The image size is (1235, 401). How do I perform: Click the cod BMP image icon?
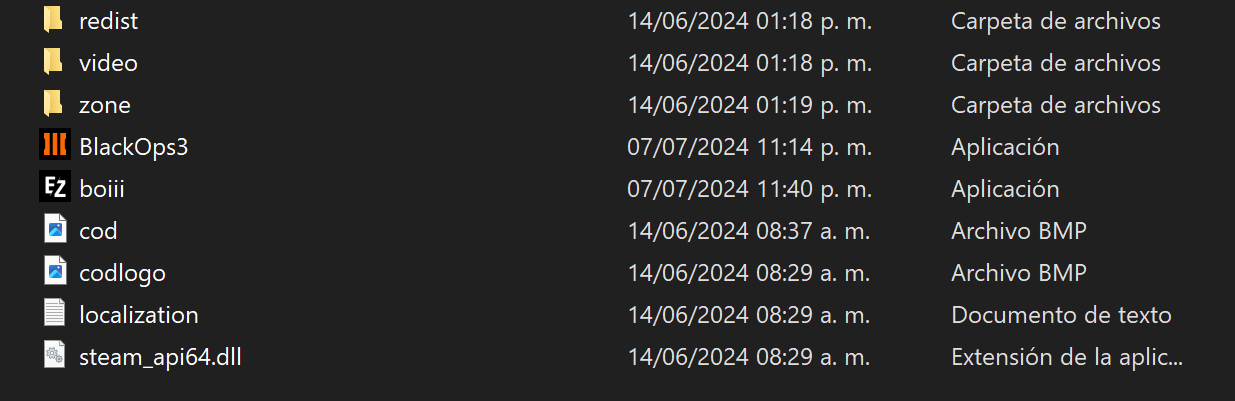pyautogui.click(x=55, y=230)
